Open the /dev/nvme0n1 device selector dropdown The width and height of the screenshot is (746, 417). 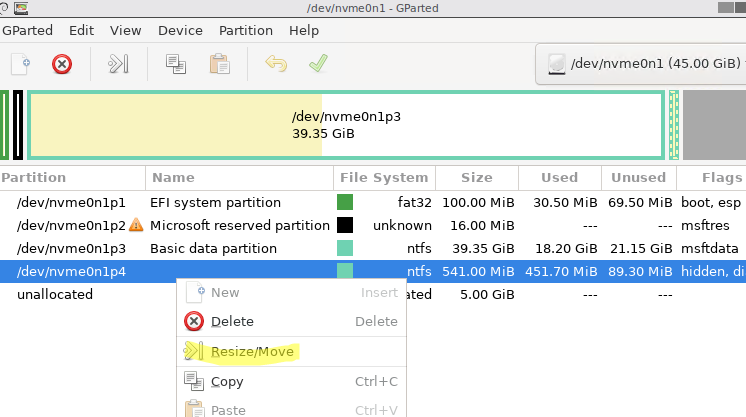click(x=640, y=64)
